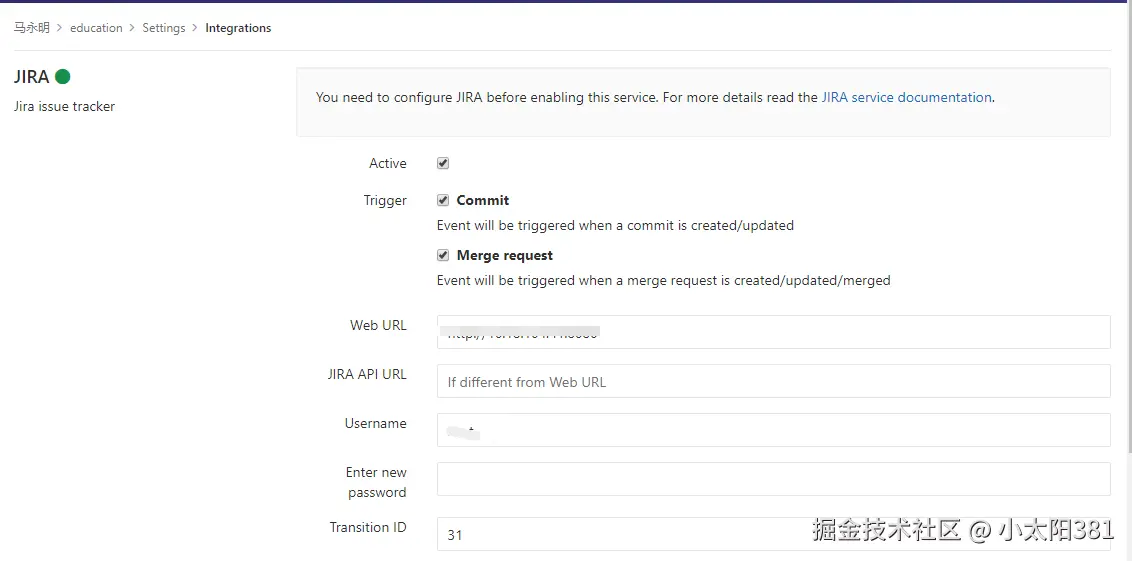Screen dimensions: 1132x561
Task: Open the JIRA service documentation link
Action: point(906,97)
